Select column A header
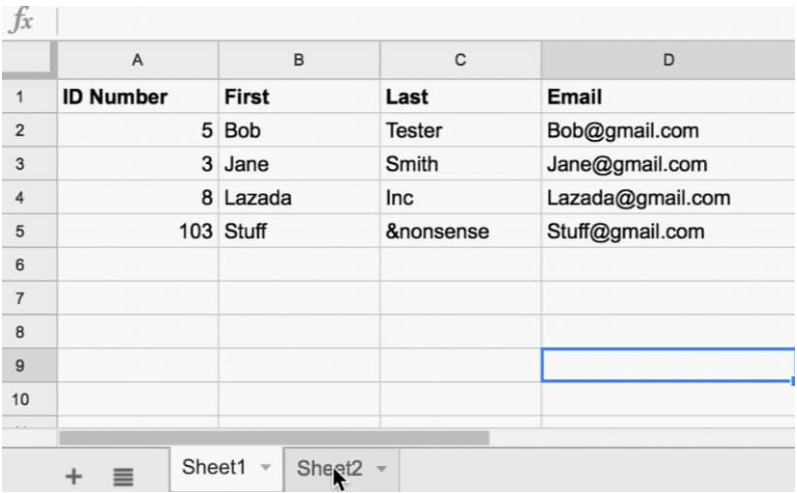The height and width of the screenshot is (493, 797). coord(138,60)
